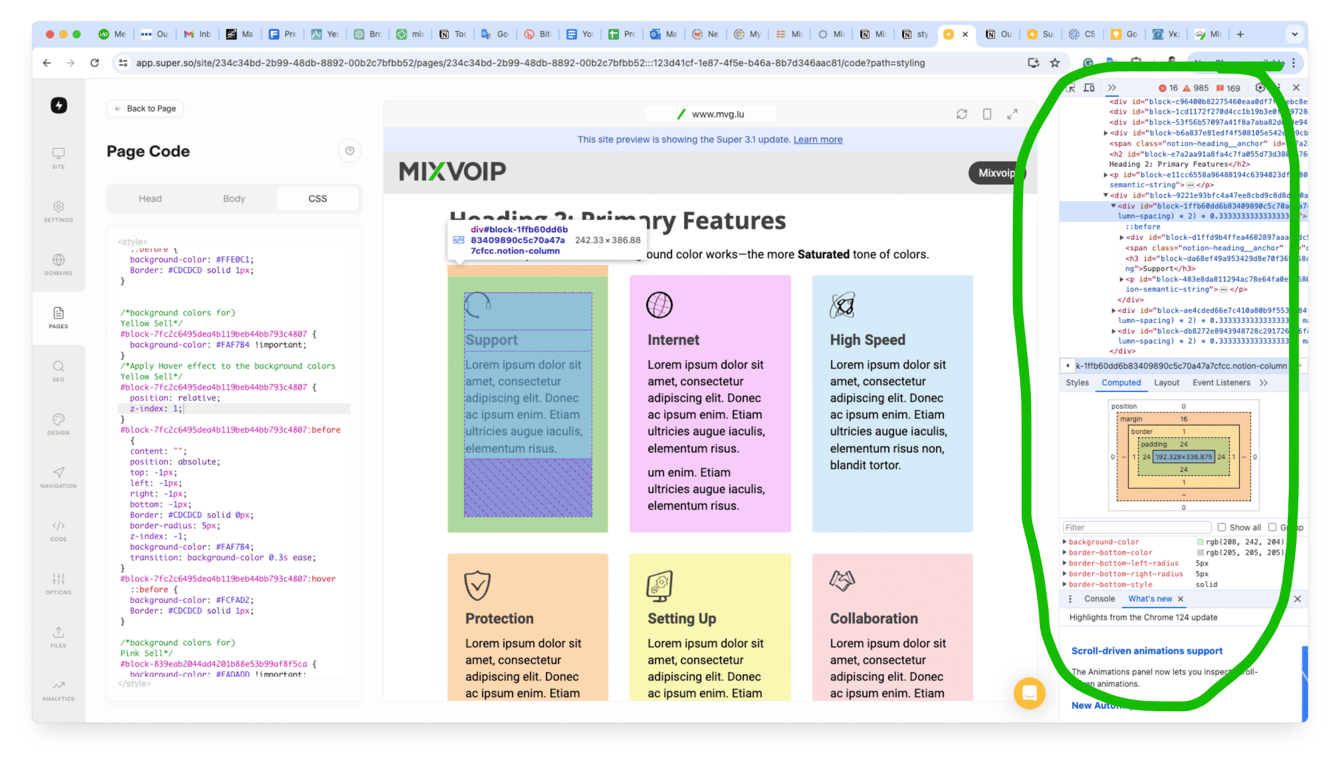Expand the background-color computed property

point(1065,542)
